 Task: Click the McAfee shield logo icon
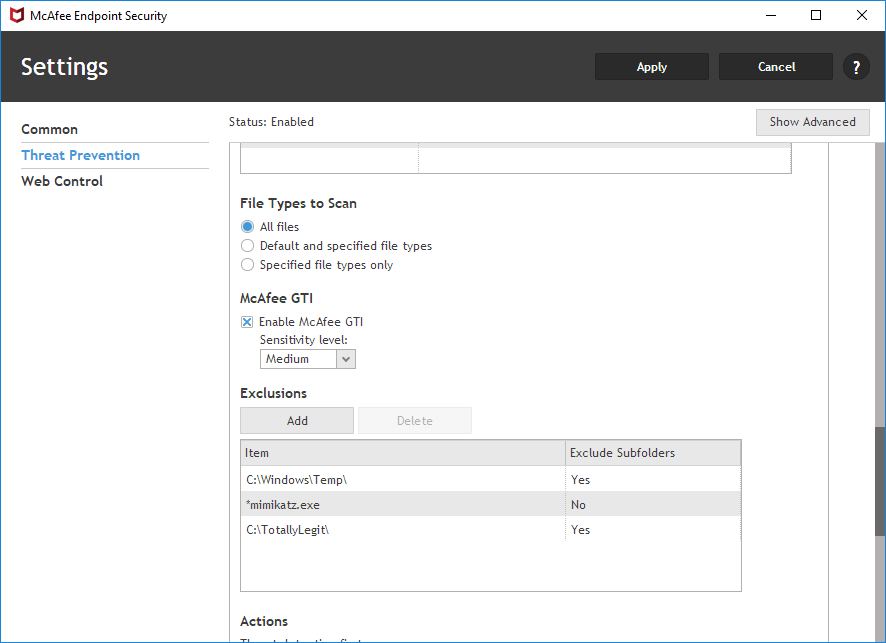17,15
